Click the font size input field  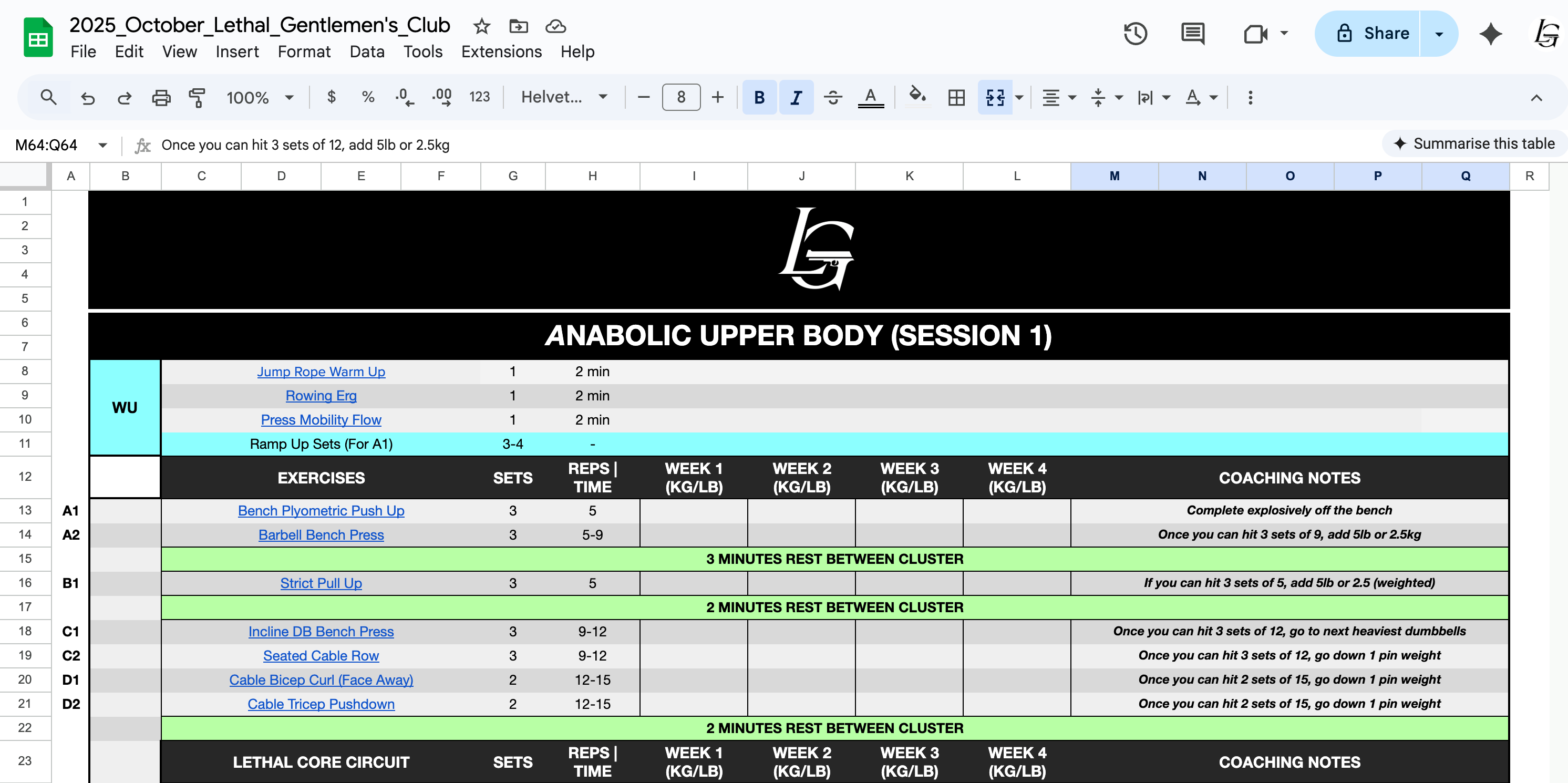[x=680, y=97]
